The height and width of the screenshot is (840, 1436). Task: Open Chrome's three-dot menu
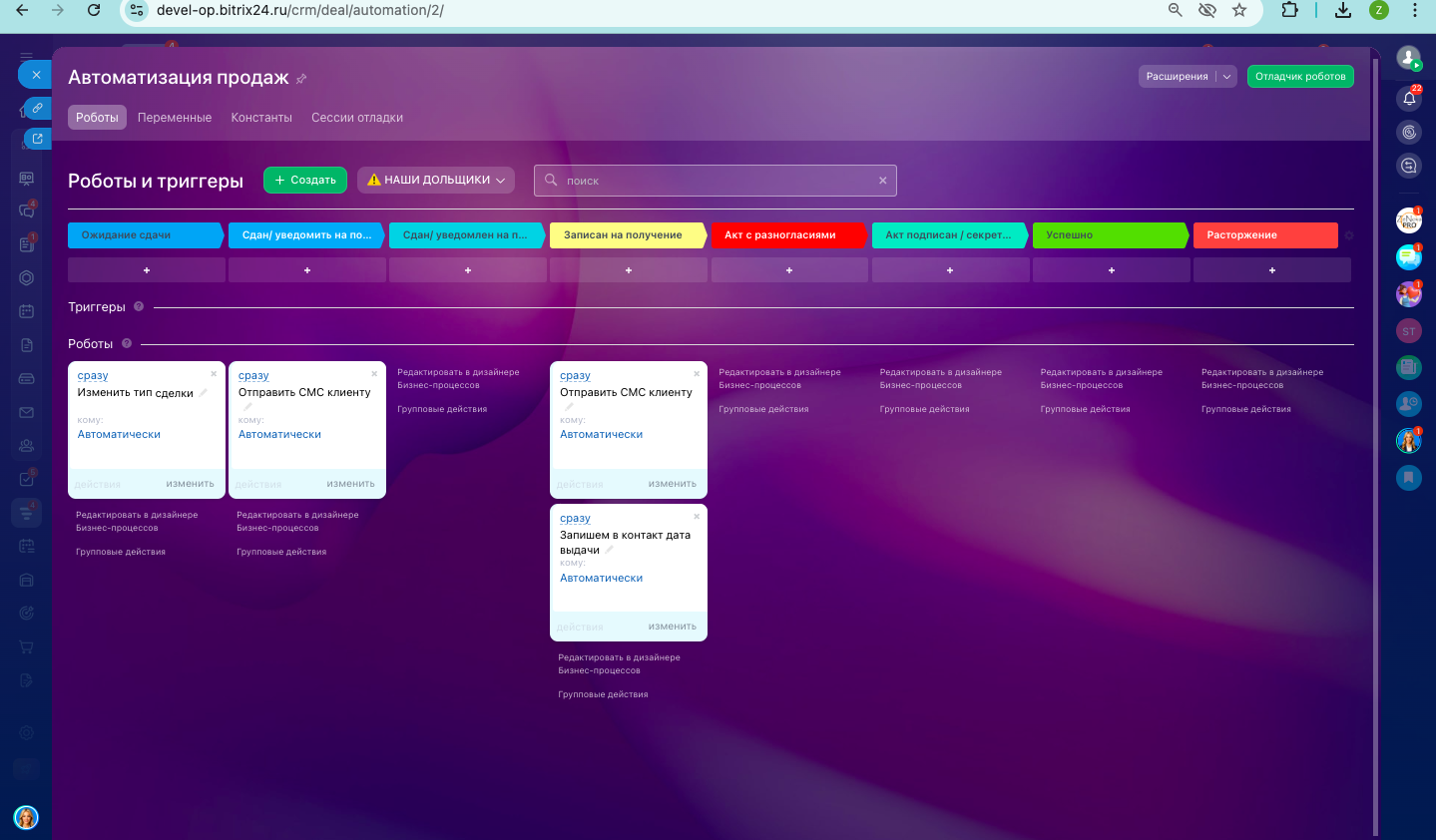point(1415,10)
